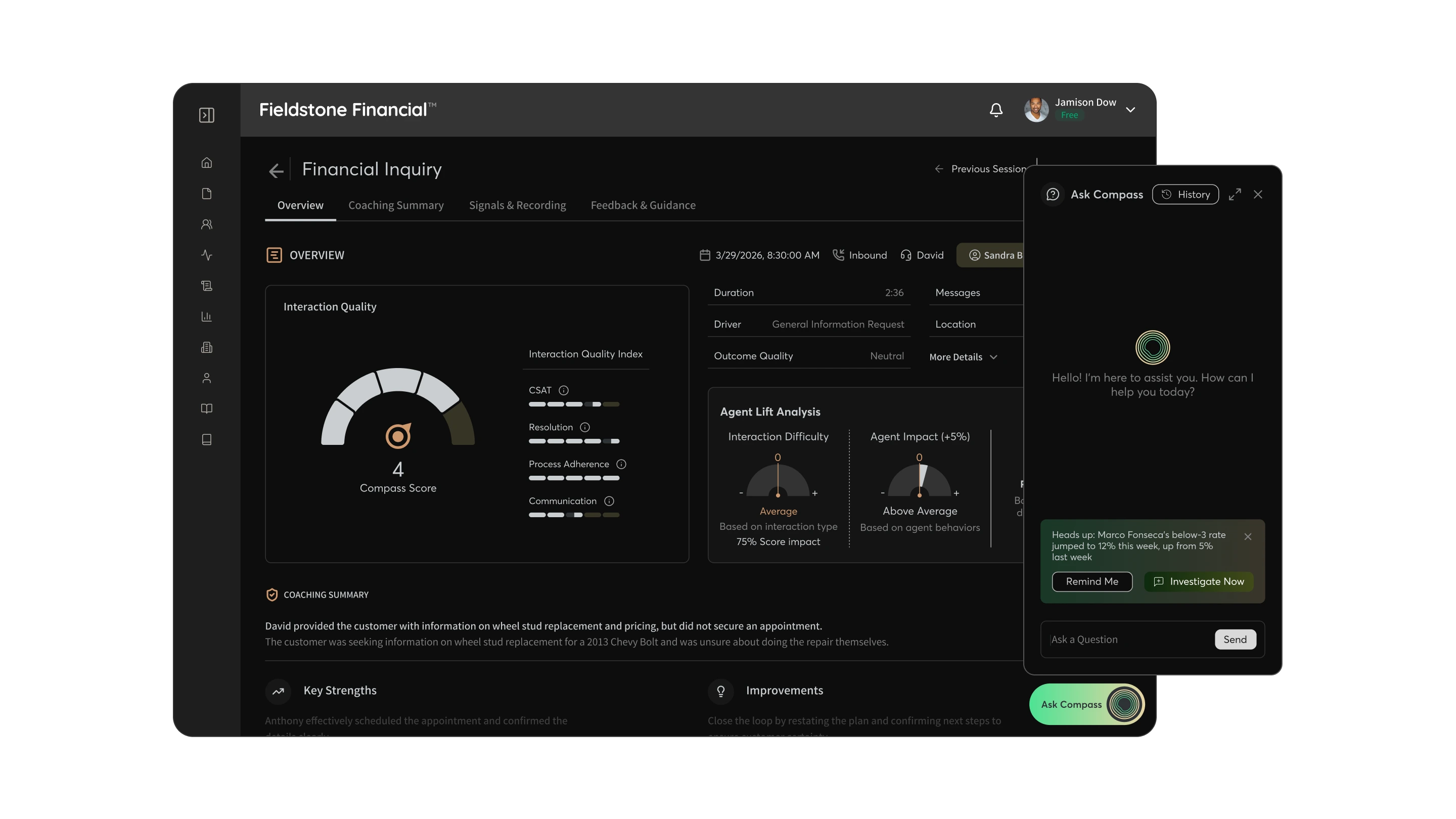Open the open-book icon in sidebar

pyautogui.click(x=206, y=408)
